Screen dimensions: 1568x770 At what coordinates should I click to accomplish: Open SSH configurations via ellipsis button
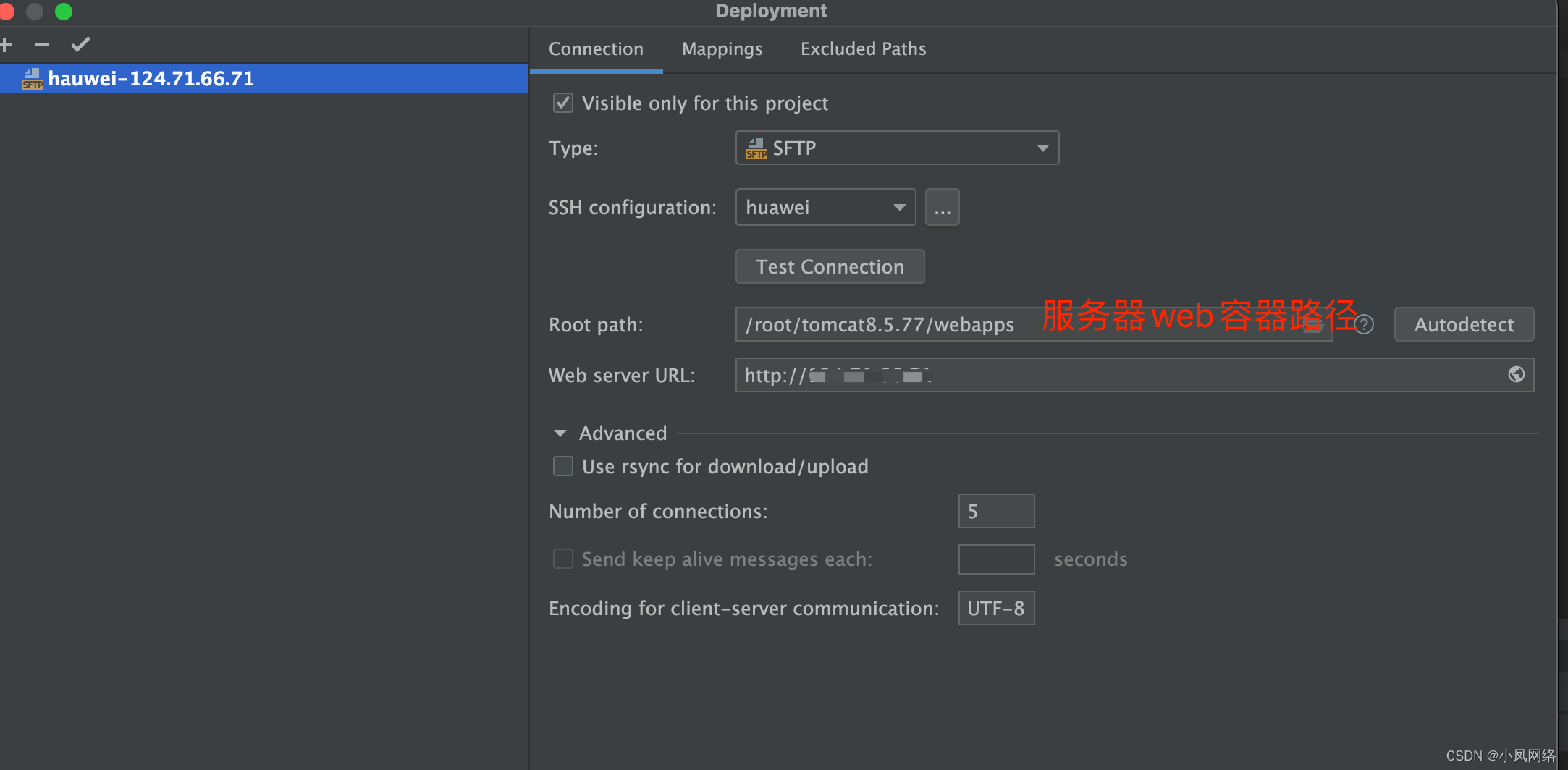(942, 207)
